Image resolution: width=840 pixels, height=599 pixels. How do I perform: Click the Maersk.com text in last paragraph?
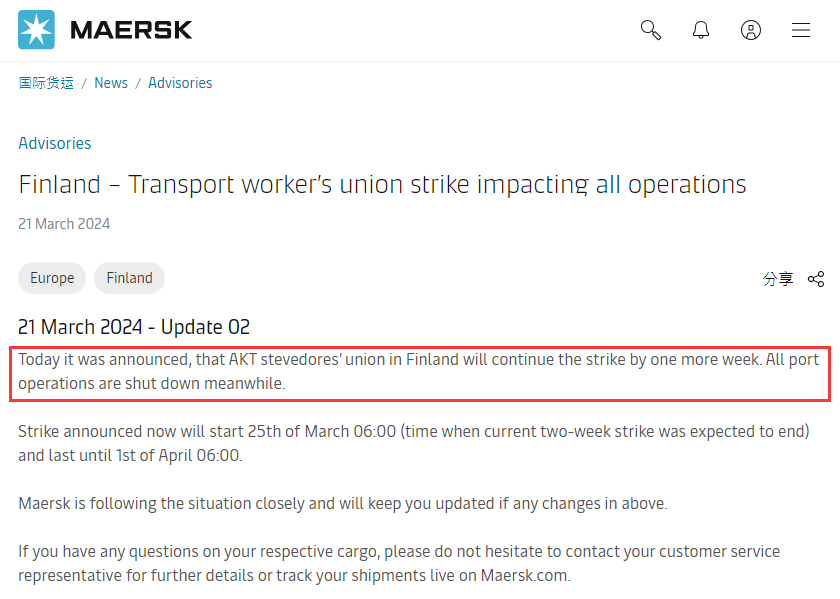click(524, 575)
